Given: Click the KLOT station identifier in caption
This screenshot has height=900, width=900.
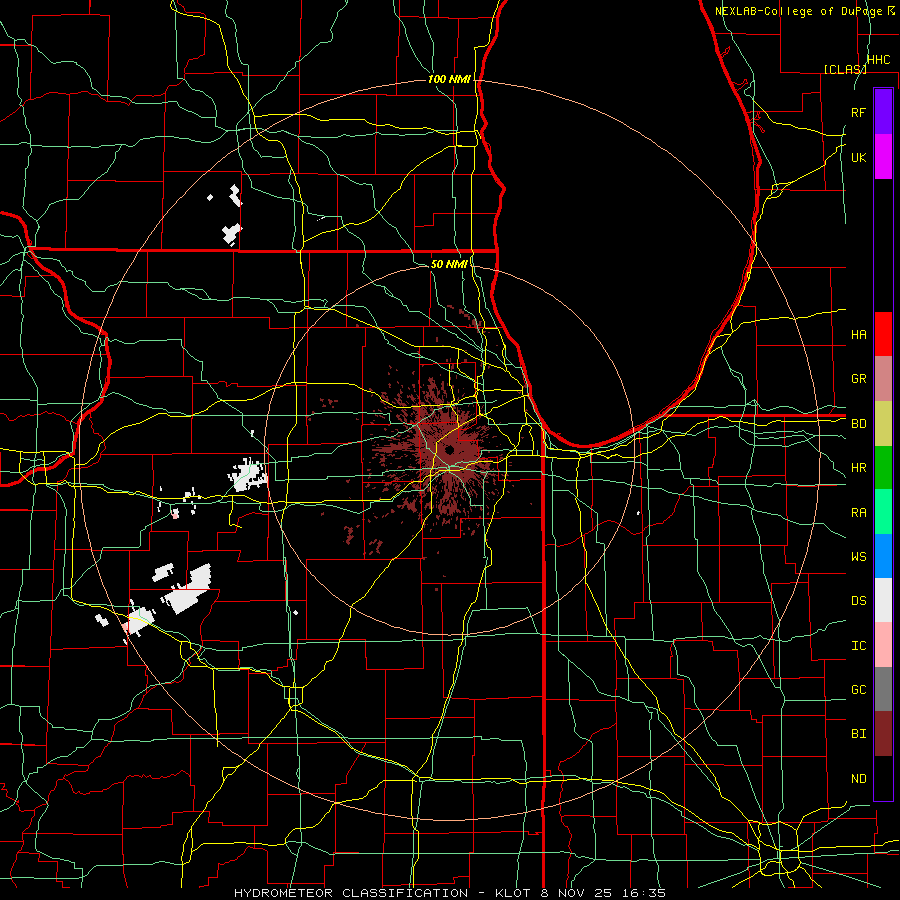Looking at the screenshot, I should (x=513, y=893).
